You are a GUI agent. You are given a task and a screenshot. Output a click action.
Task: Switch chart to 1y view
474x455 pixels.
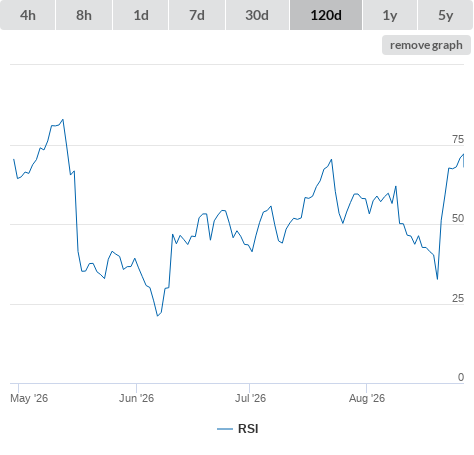click(x=390, y=15)
